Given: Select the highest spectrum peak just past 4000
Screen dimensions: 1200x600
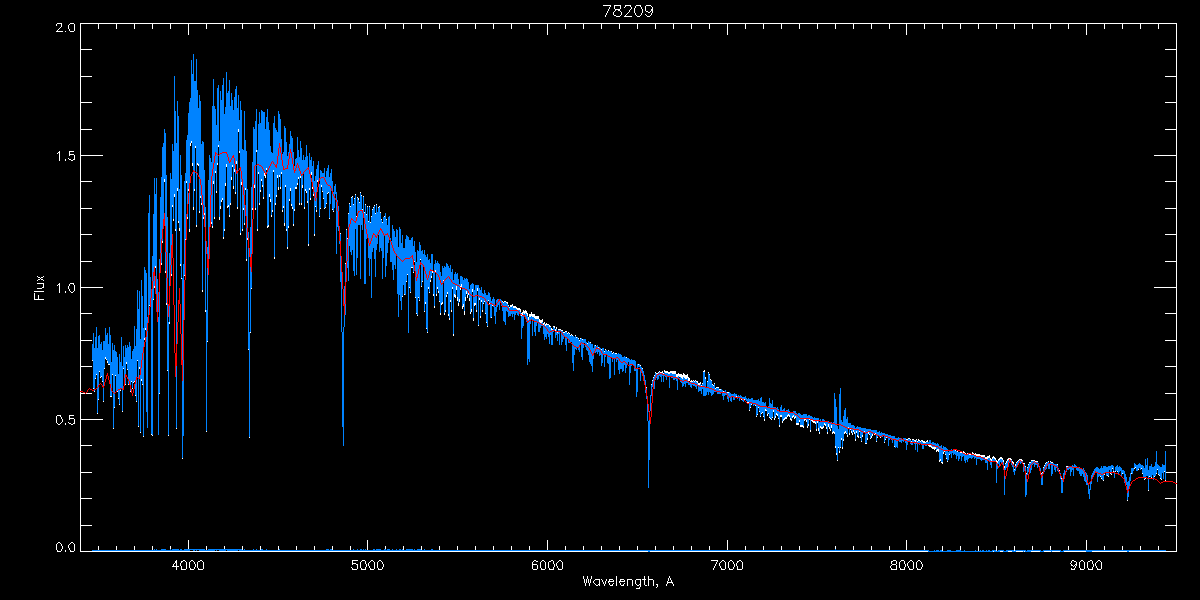Looking at the screenshot, I should 193,56.
